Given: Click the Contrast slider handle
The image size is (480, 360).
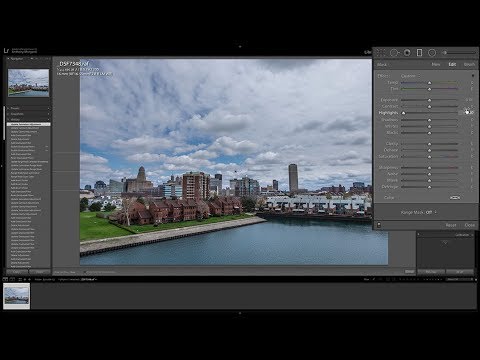Looking at the screenshot, I should click(x=429, y=107).
